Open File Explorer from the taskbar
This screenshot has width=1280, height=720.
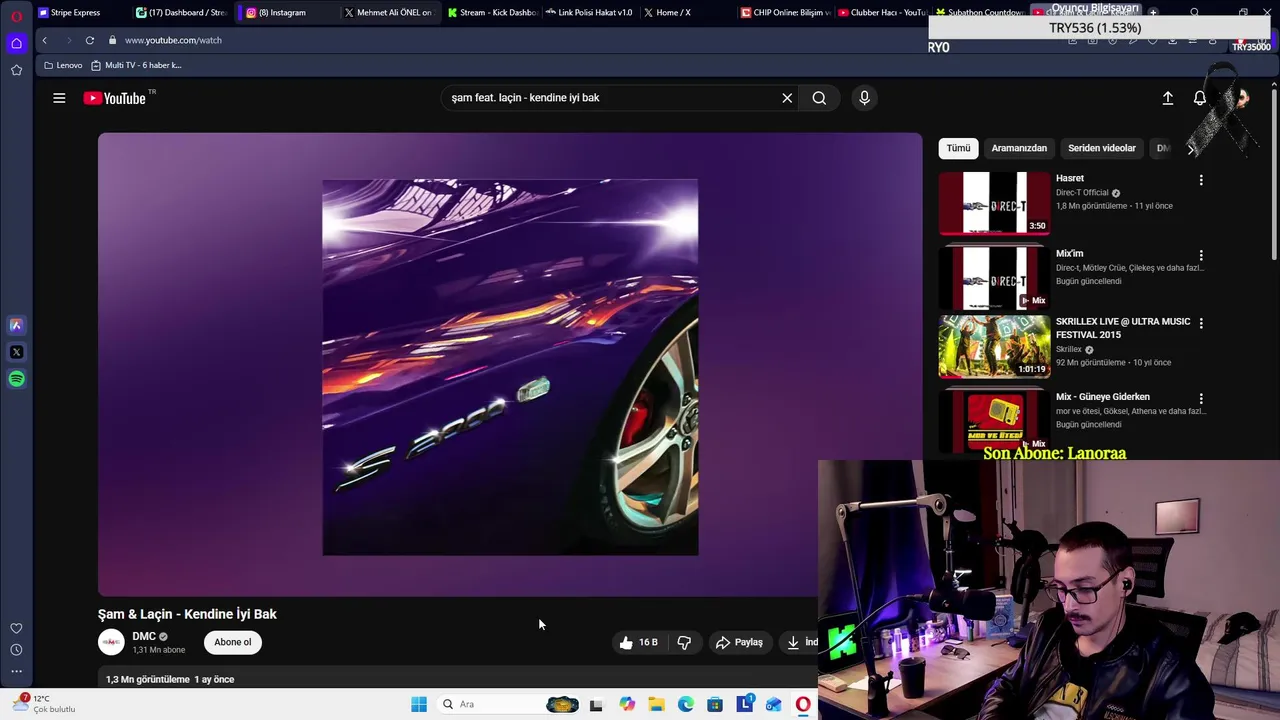click(656, 704)
